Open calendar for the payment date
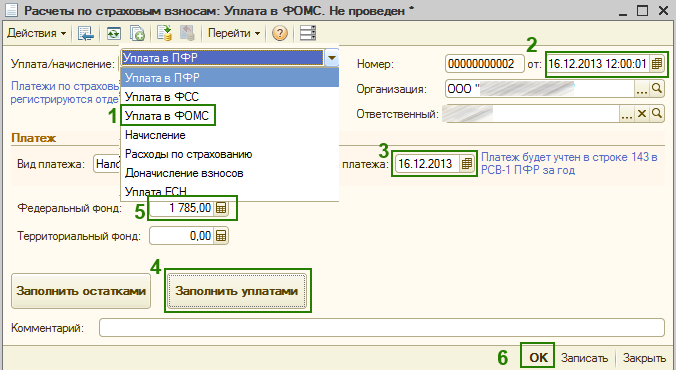This screenshot has width=676, height=370. tap(466, 164)
